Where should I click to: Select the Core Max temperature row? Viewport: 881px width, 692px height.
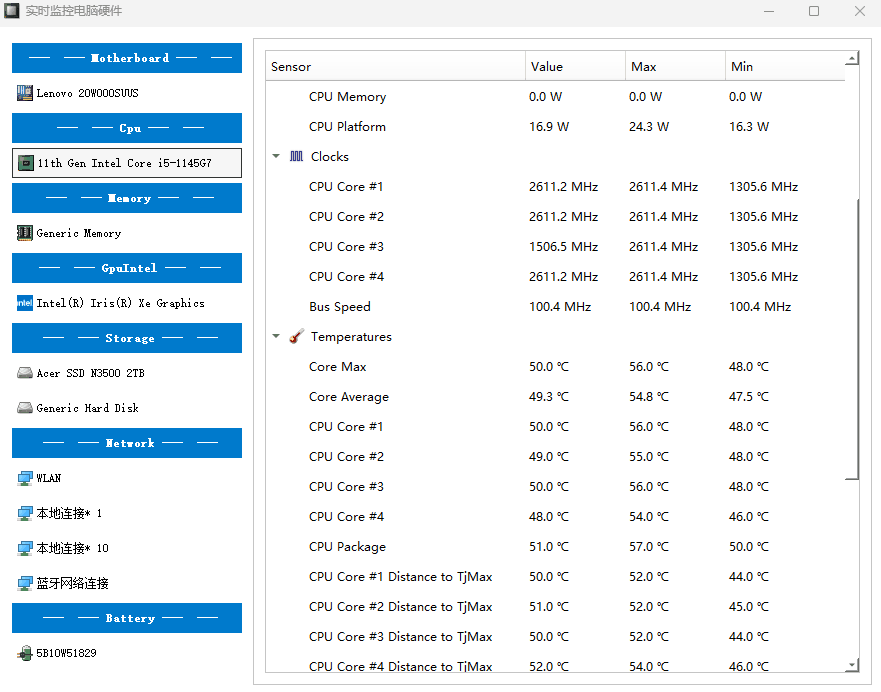tap(555, 367)
